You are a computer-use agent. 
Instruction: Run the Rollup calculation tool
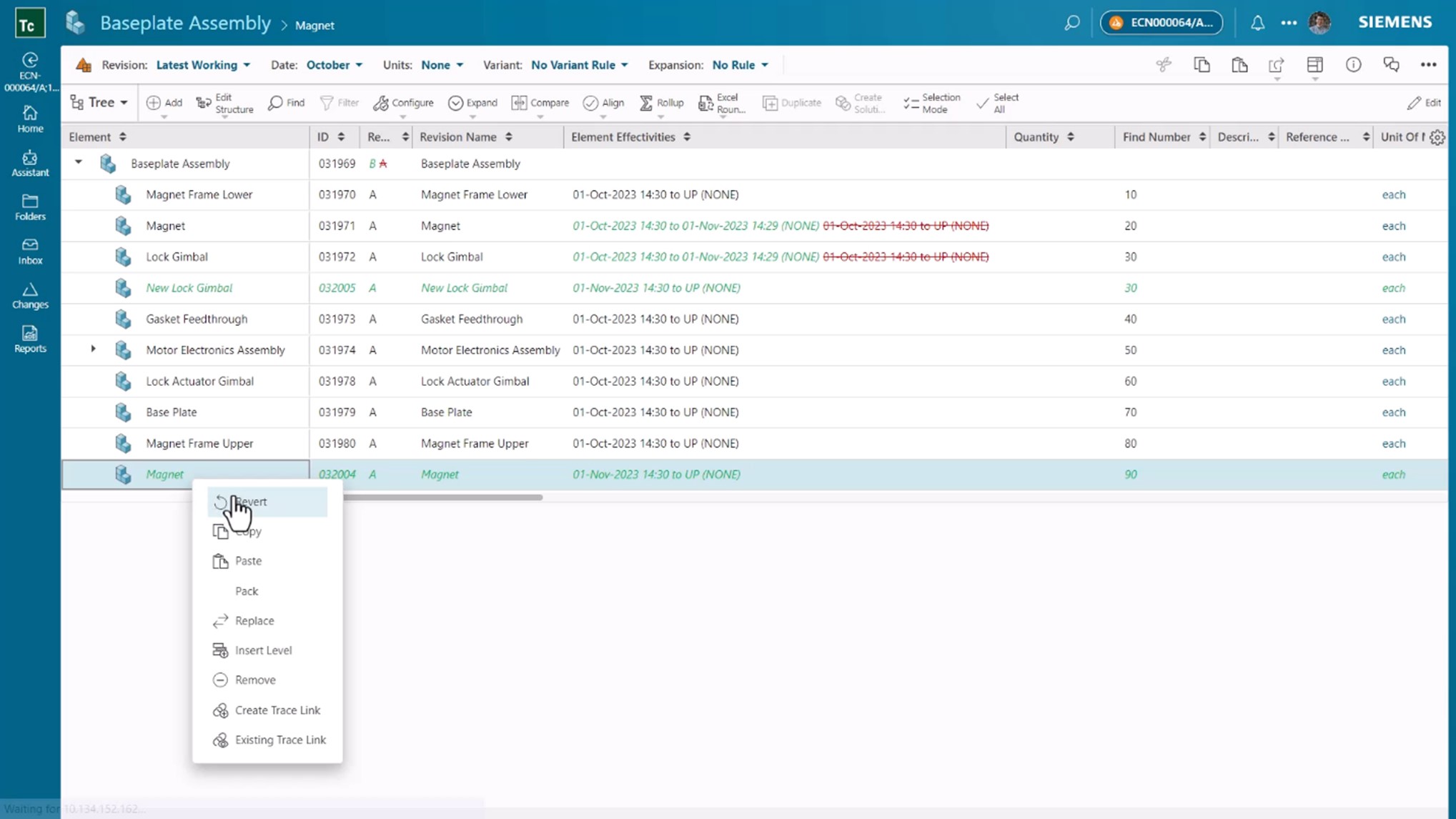pos(660,102)
